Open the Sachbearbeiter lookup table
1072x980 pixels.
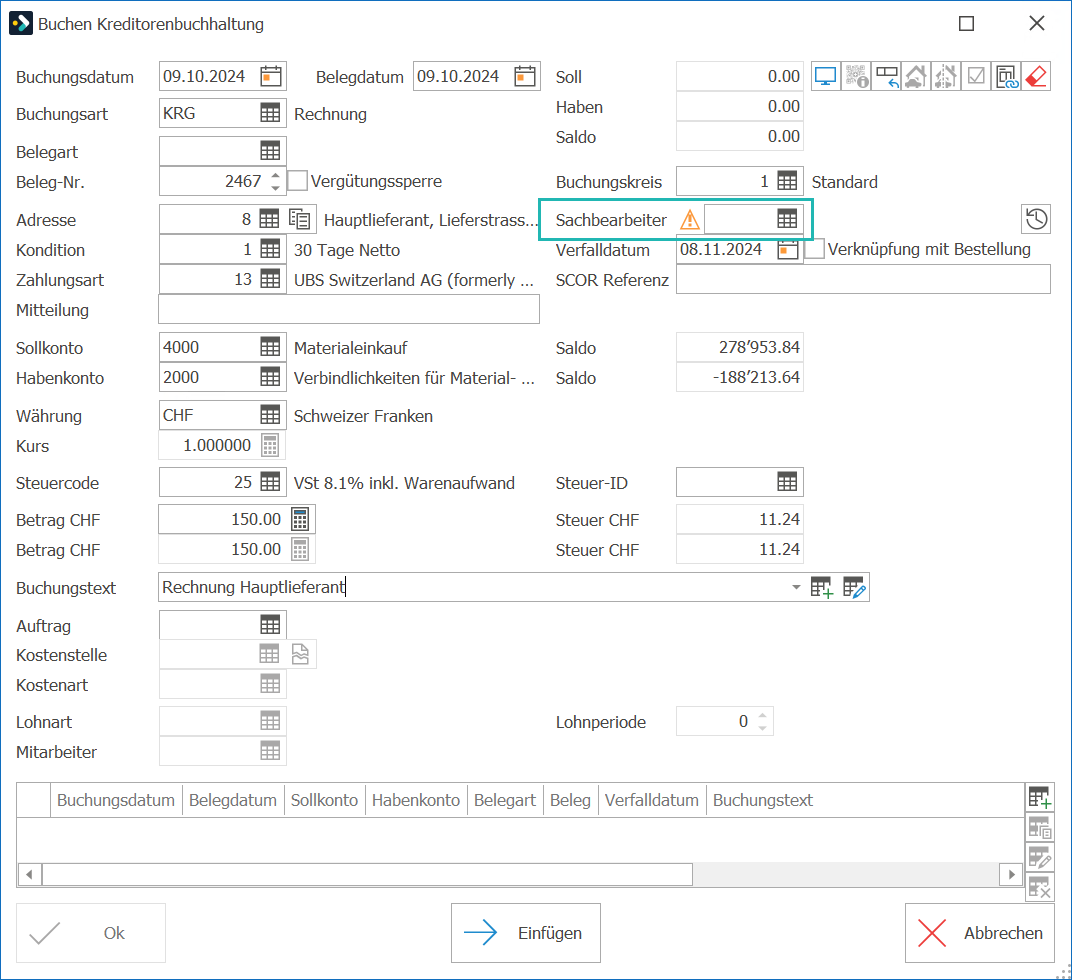point(787,219)
